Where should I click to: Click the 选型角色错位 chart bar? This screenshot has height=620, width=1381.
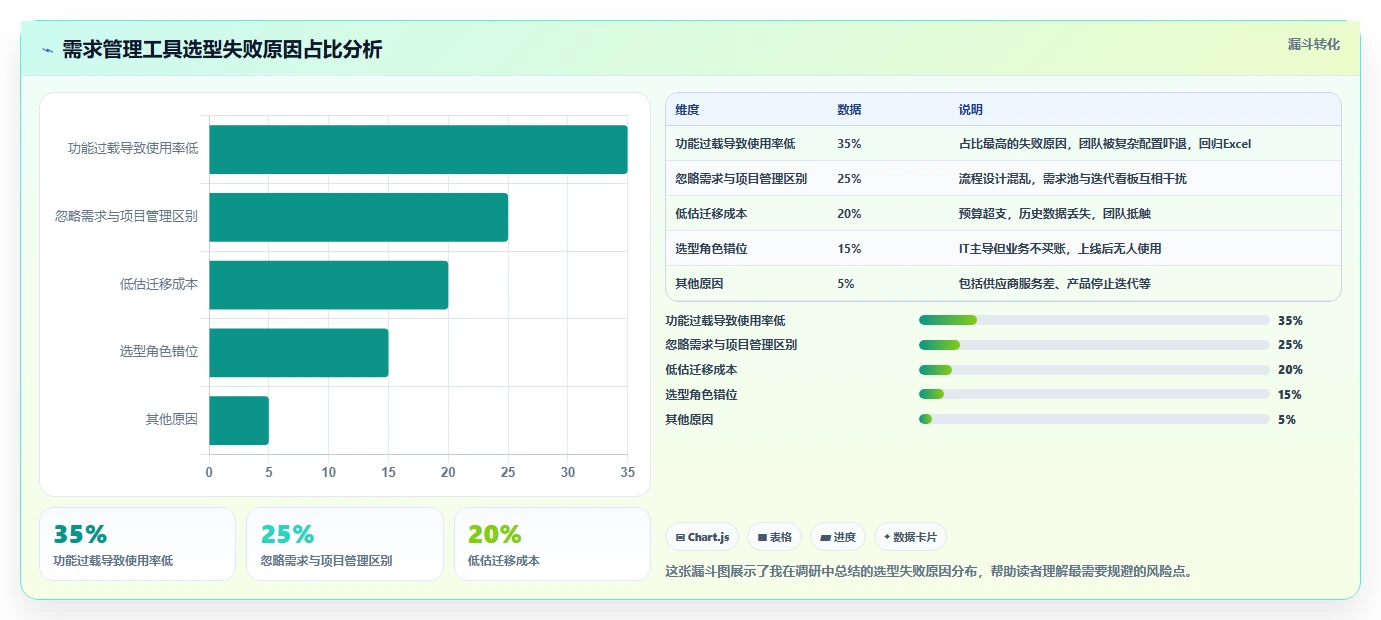298,353
